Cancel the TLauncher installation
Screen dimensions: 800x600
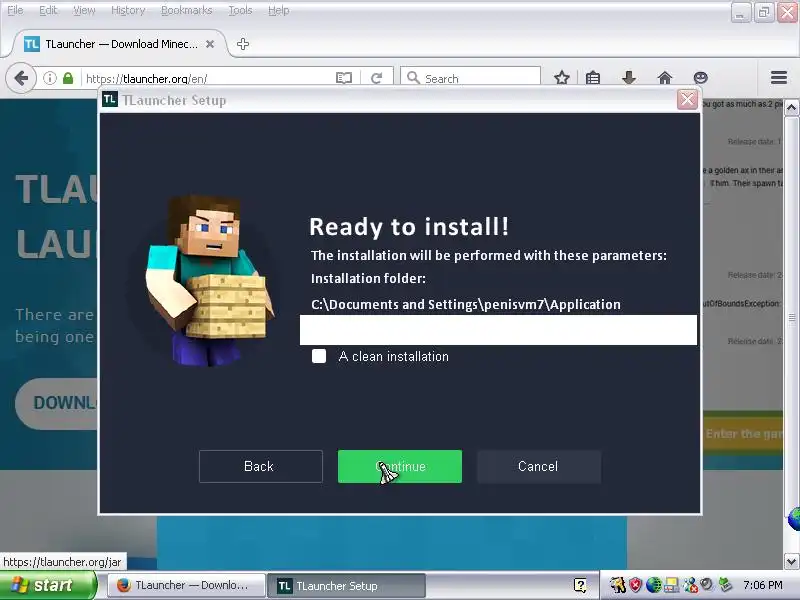coord(539,466)
